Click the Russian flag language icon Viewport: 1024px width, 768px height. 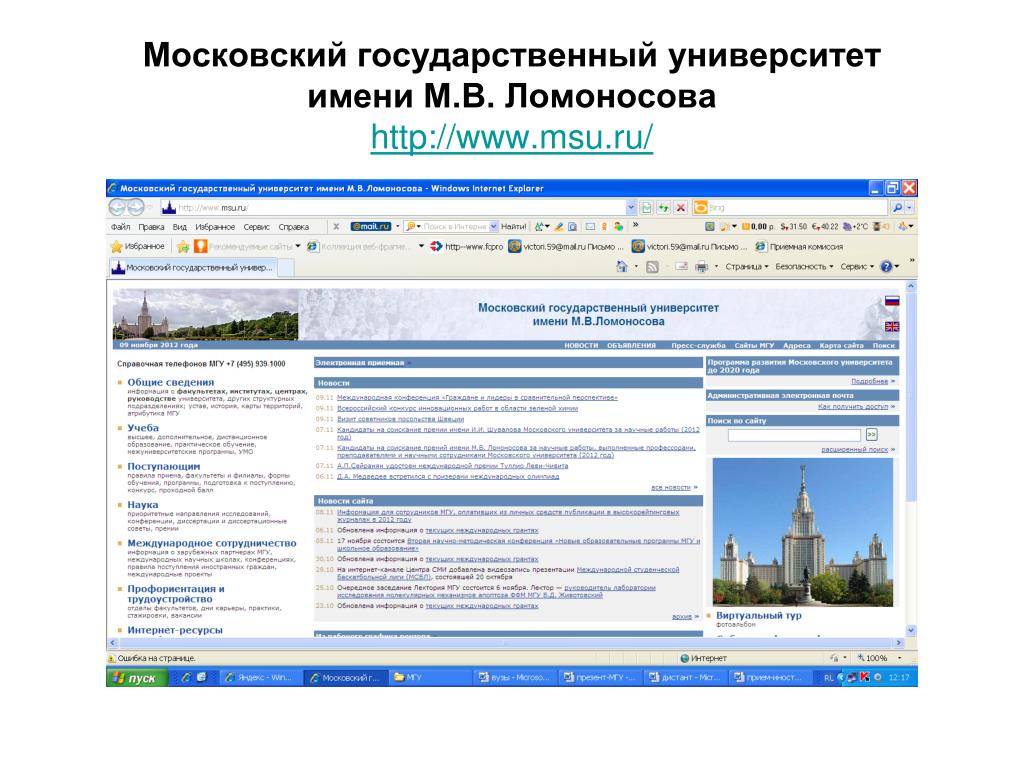pos(892,301)
